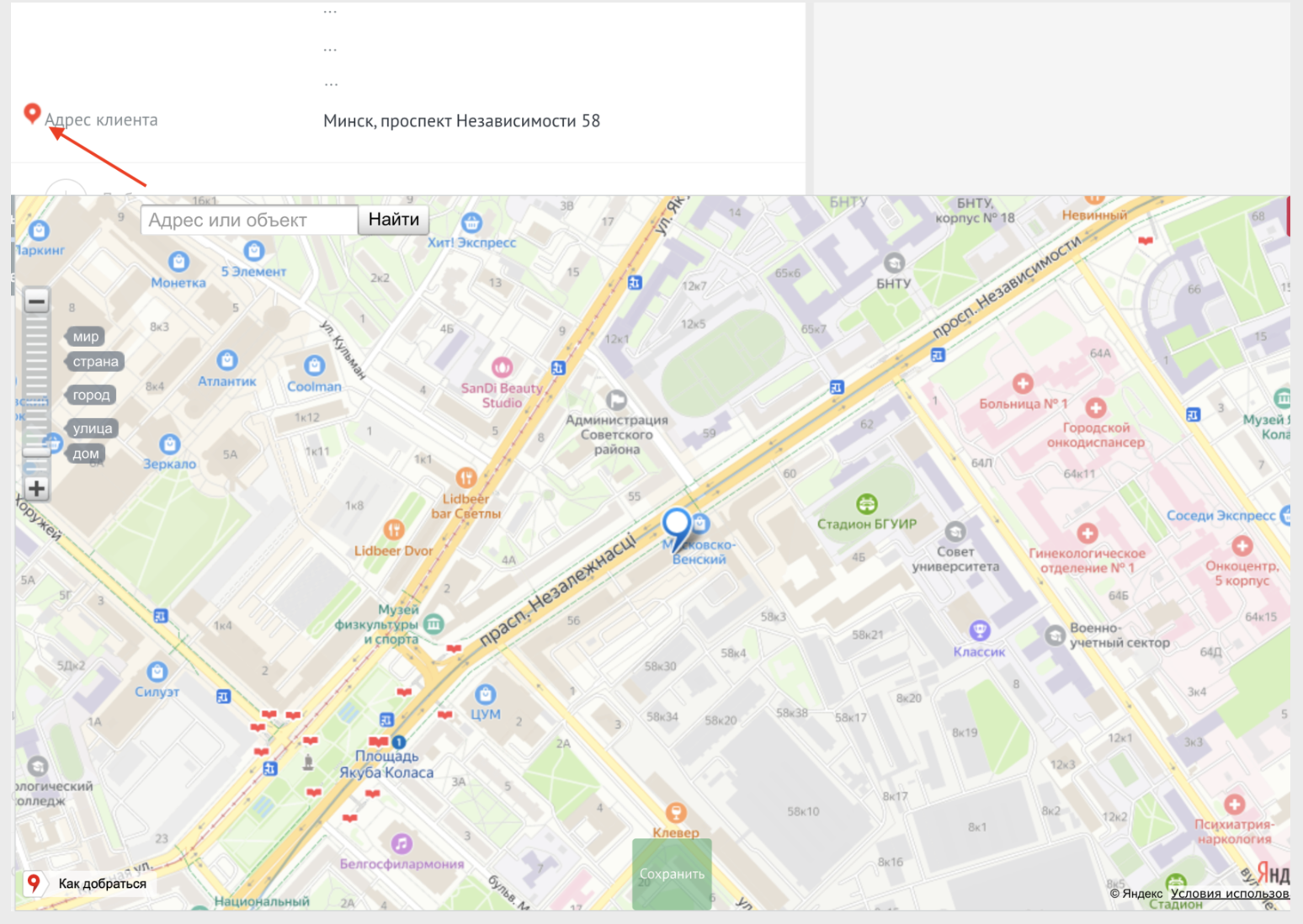This screenshot has width=1303, height=924.
Task: Click the Coolman store icon
Action: [314, 365]
